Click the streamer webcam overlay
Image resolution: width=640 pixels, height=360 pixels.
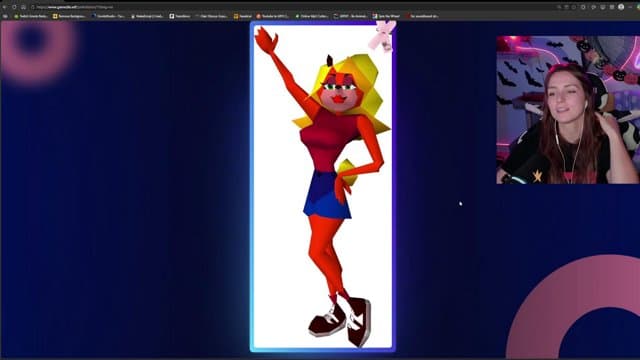click(568, 110)
